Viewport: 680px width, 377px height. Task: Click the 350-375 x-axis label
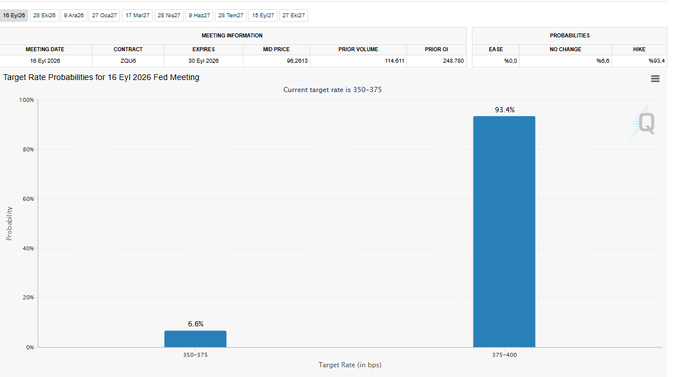[195, 355]
